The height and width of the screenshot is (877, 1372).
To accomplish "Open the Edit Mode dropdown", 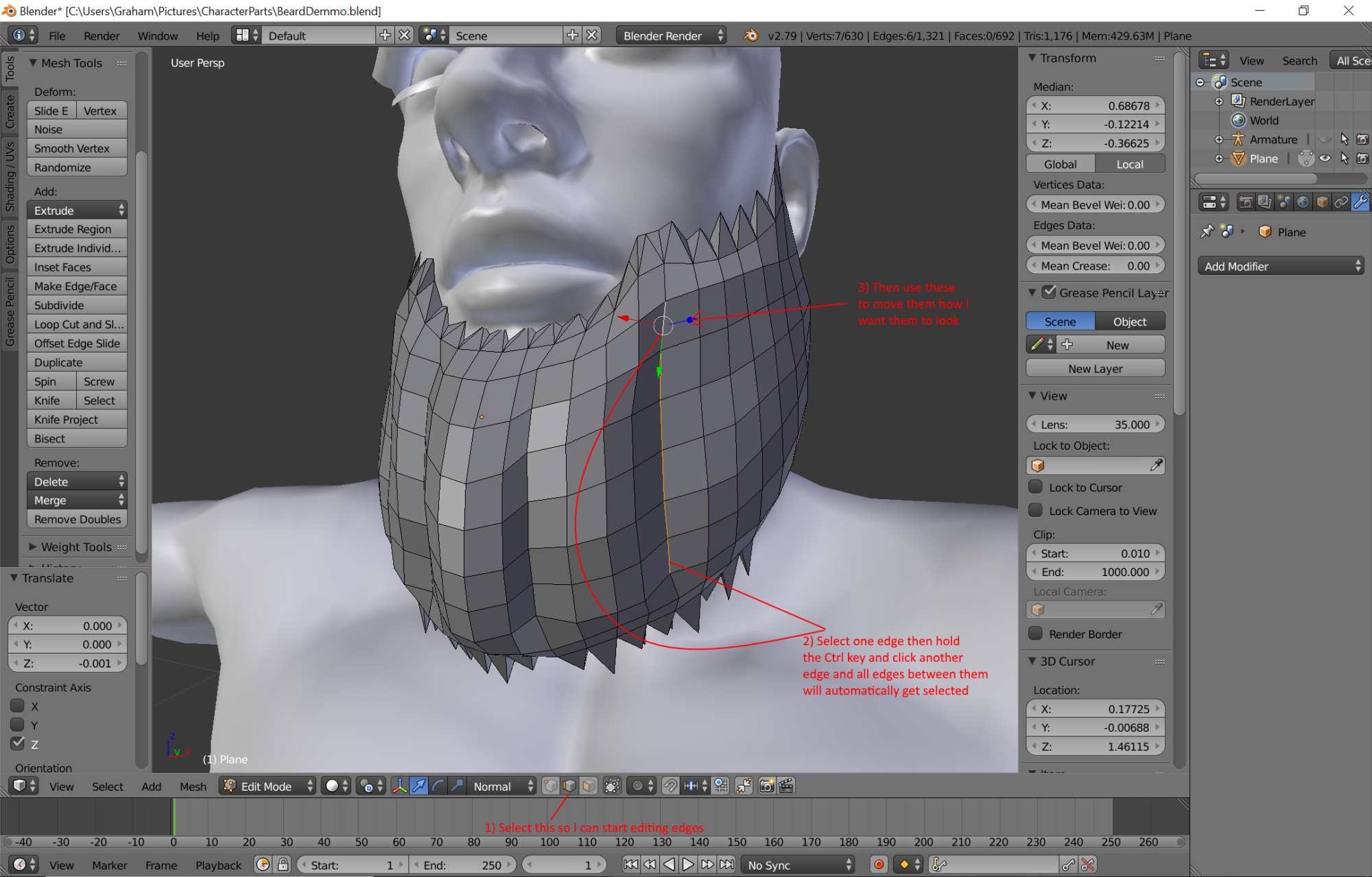I will click(268, 786).
